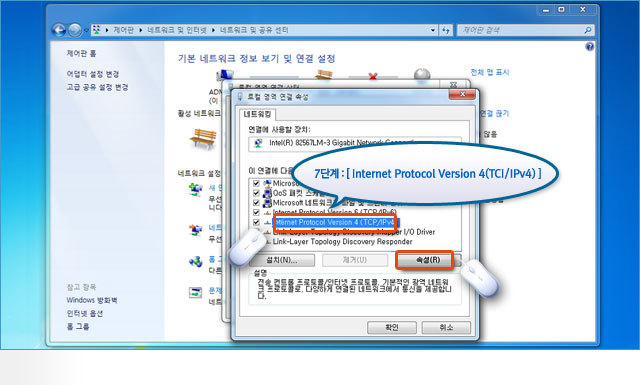Click the 네트워크 및 공유 센터 breadcrumb
This screenshot has height=385, width=640.
254,30
